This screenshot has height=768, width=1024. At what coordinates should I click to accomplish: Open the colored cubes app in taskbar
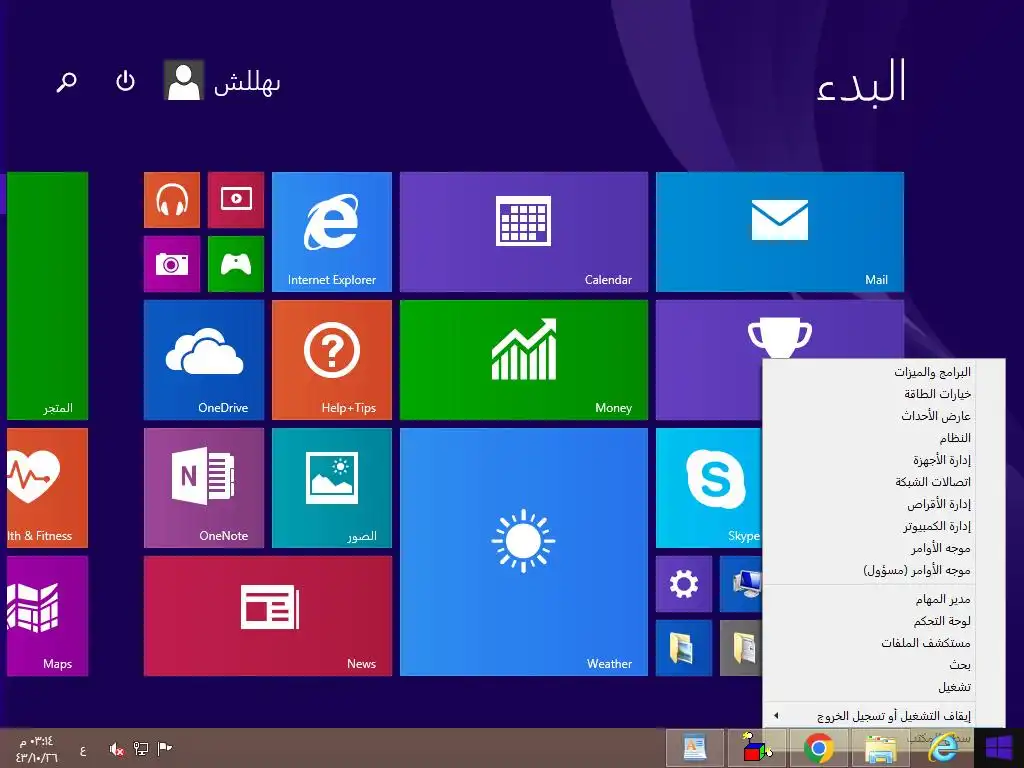(757, 748)
